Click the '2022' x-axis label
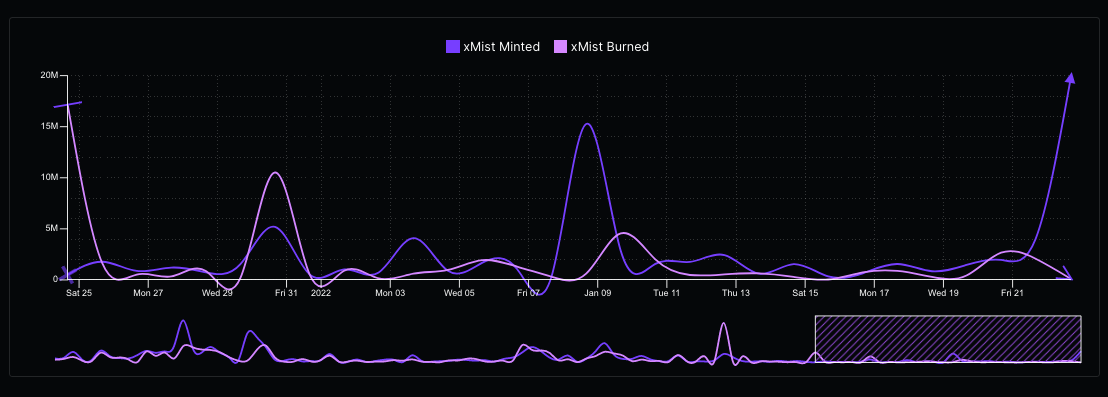This screenshot has height=397, width=1108. point(321,292)
